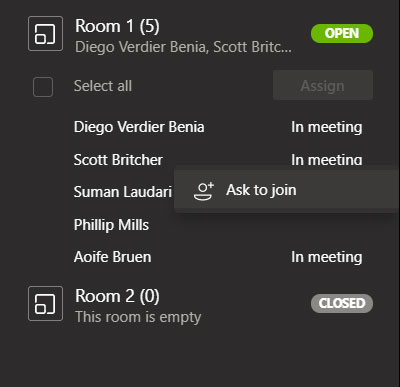Viewport: 400px width, 387px height.
Task: Click Aoife Bruen's In meeting status
Action: pos(327,257)
